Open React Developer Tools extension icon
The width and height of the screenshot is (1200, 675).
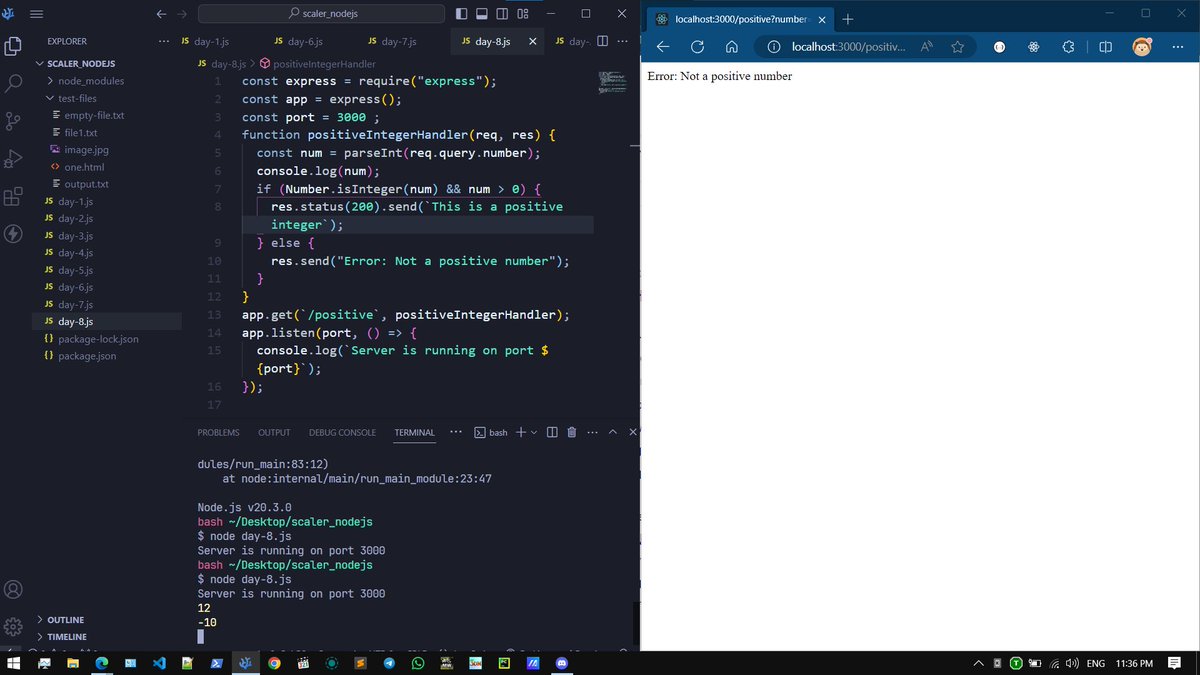click(x=1034, y=47)
